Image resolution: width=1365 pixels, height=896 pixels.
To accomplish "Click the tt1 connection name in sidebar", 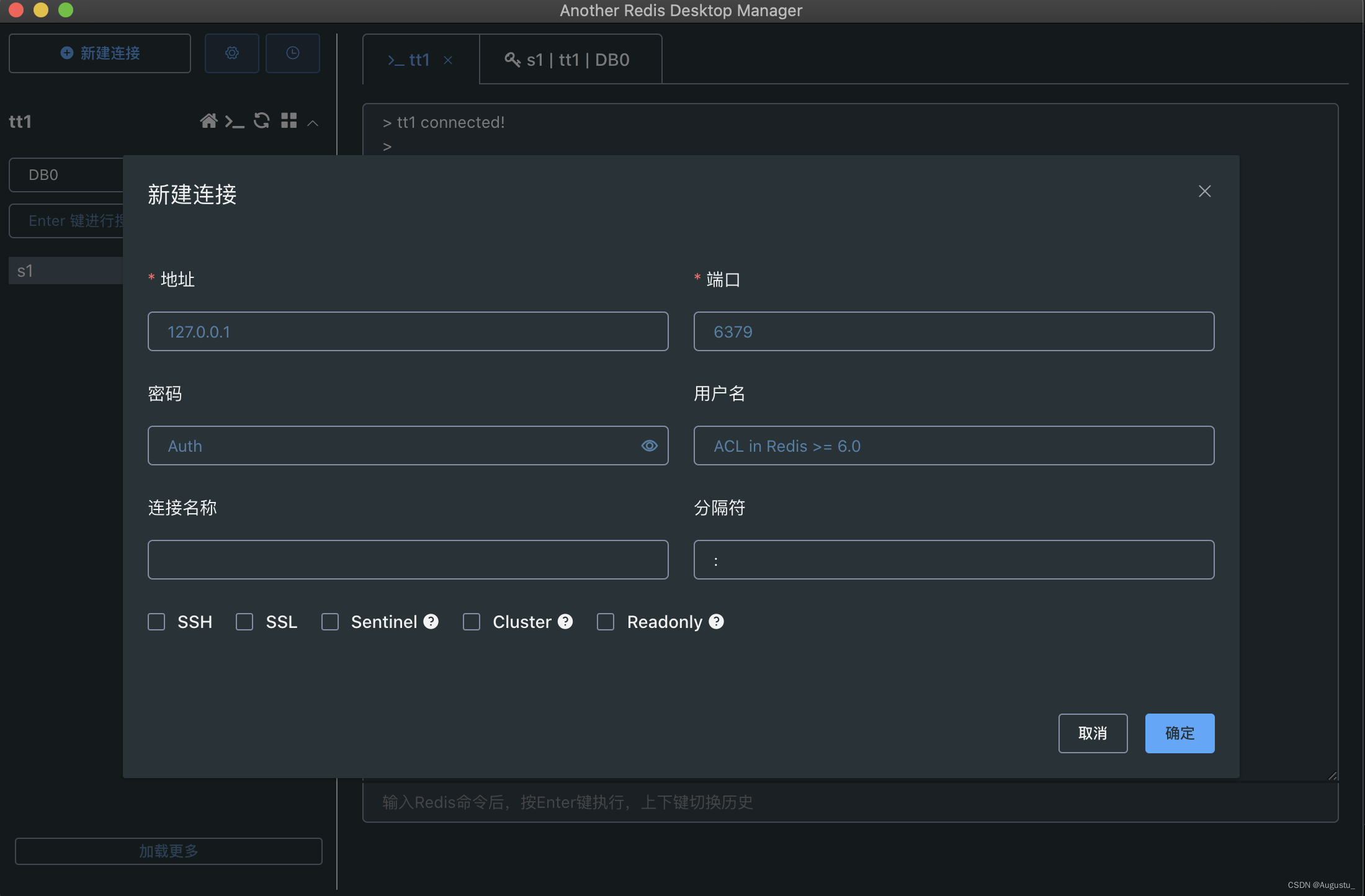I will pyautogui.click(x=20, y=121).
